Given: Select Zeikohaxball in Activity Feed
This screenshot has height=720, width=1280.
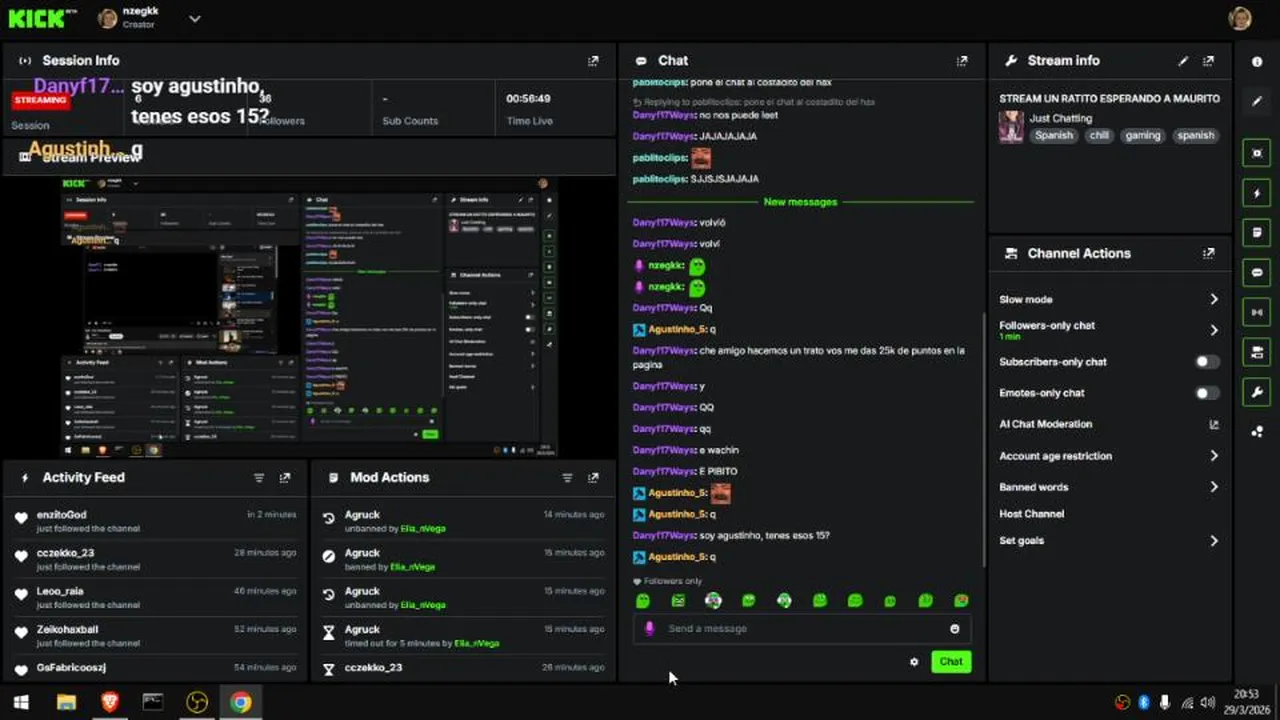Looking at the screenshot, I should pyautogui.click(x=67, y=629).
